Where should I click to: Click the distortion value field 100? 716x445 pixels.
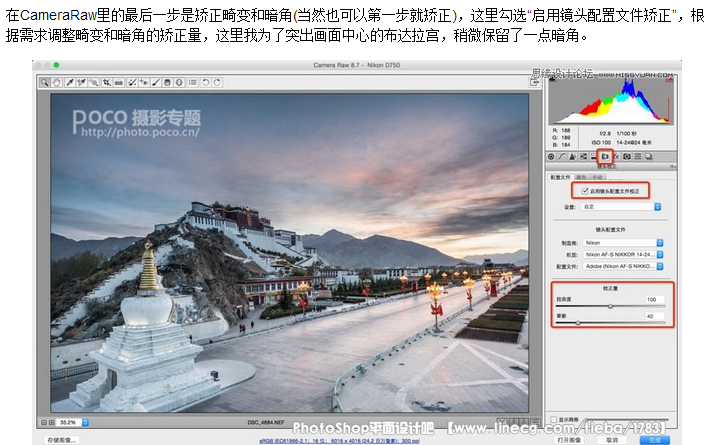(653, 299)
